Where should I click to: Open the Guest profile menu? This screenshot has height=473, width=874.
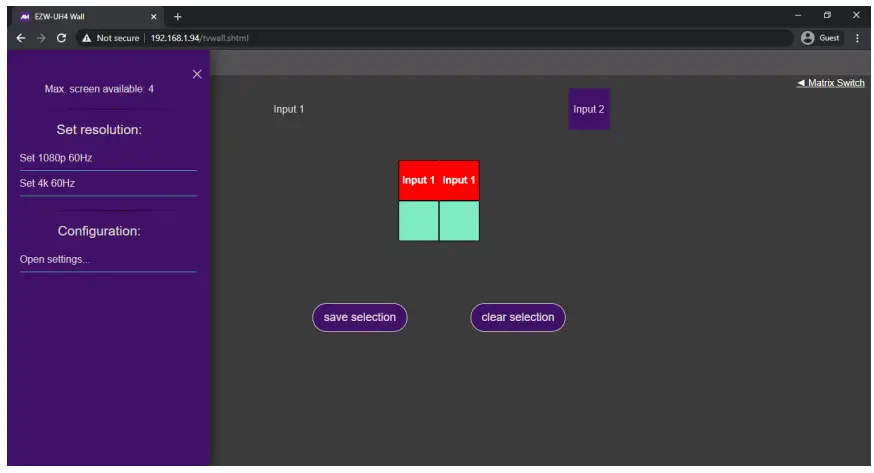coord(820,38)
